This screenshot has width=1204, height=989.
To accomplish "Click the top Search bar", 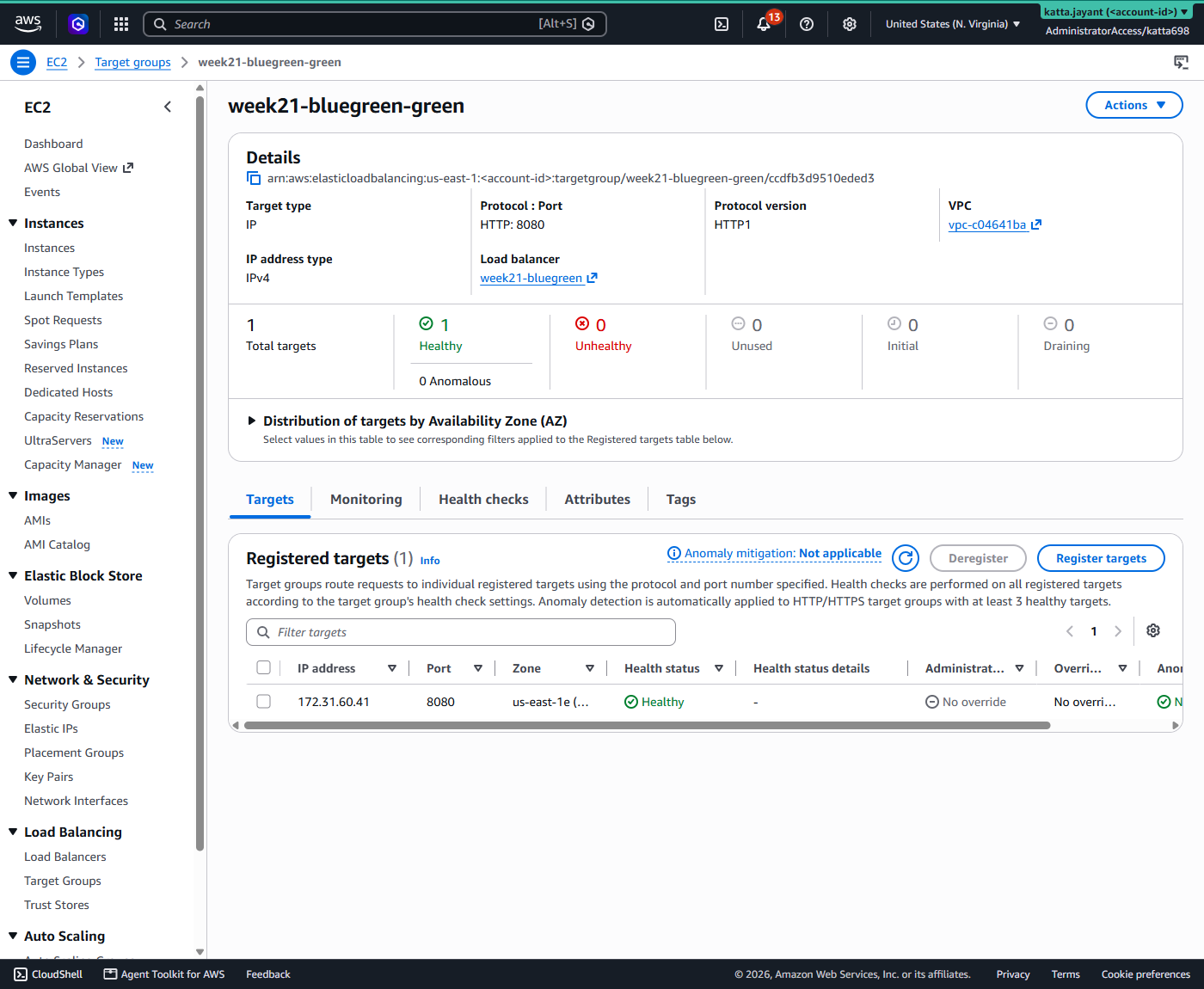I will 375,24.
